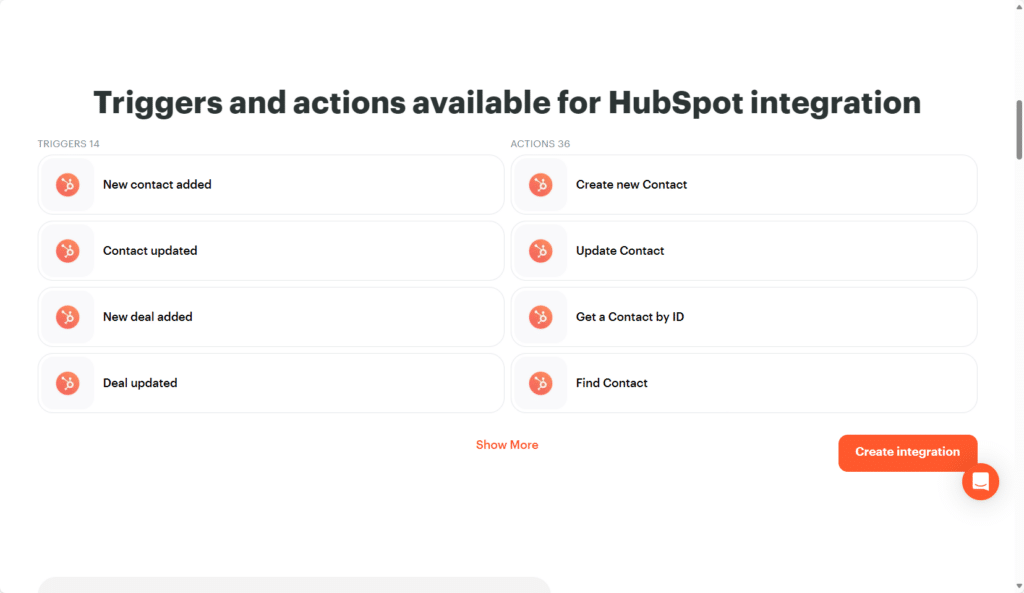Click the page vertical scrollbar thumb

pyautogui.click(x=1019, y=130)
